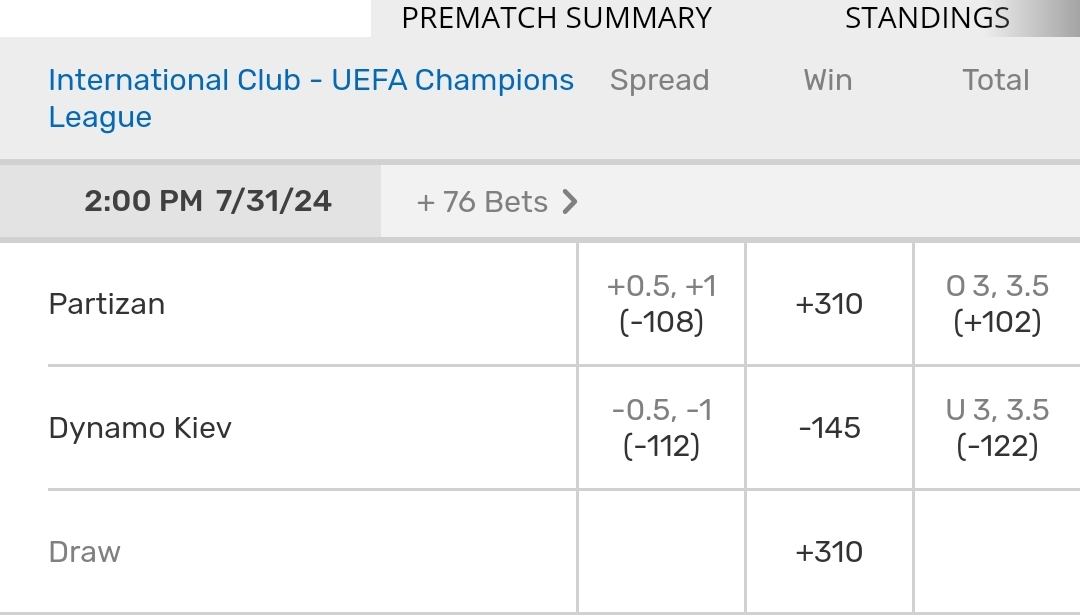Select Dynamo Kiev spread -0.5, -1 (-112)
The width and height of the screenshot is (1080, 615).
click(x=661, y=428)
